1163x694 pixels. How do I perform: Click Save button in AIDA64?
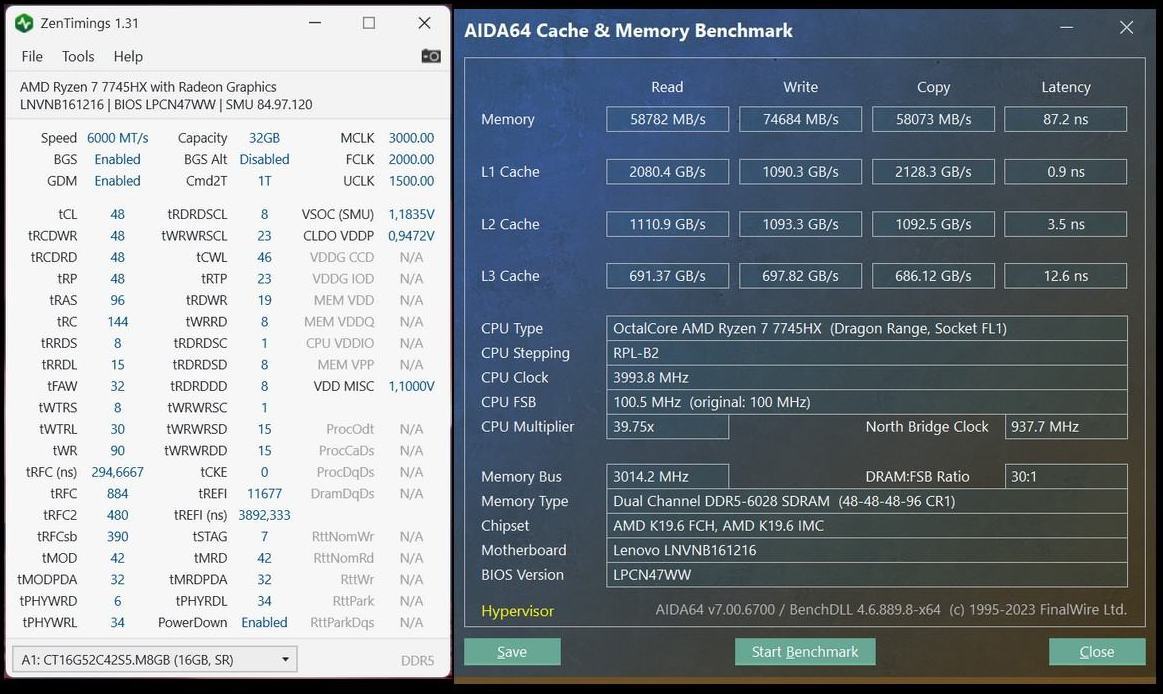512,652
